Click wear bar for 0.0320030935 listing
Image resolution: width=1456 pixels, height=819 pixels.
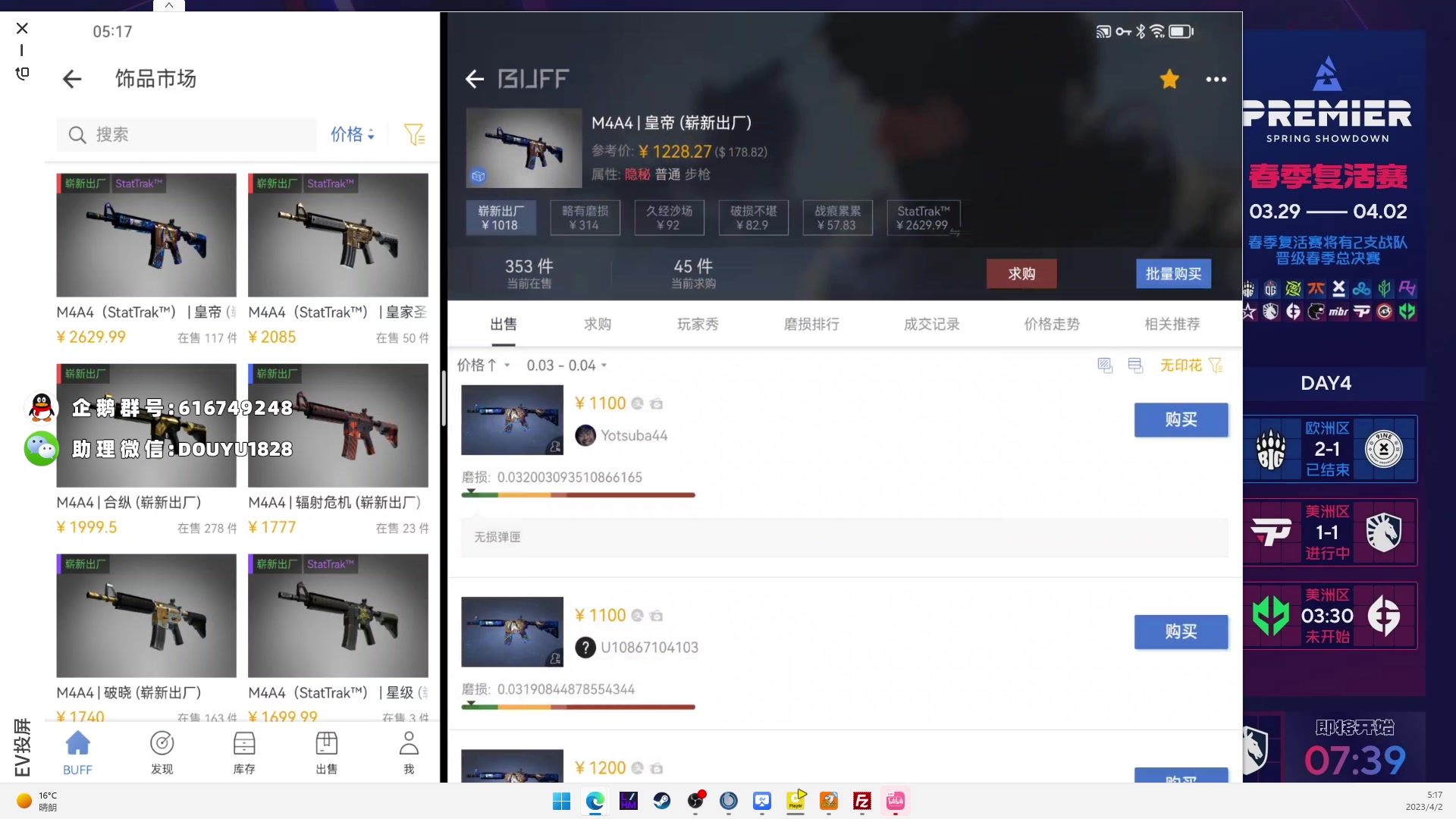click(578, 494)
